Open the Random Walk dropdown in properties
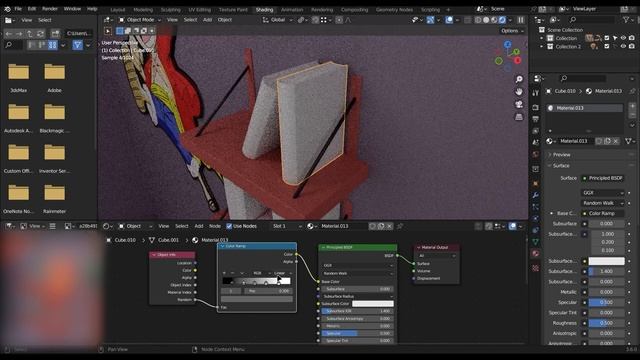Screen dimensions: 640x360 point(602,203)
